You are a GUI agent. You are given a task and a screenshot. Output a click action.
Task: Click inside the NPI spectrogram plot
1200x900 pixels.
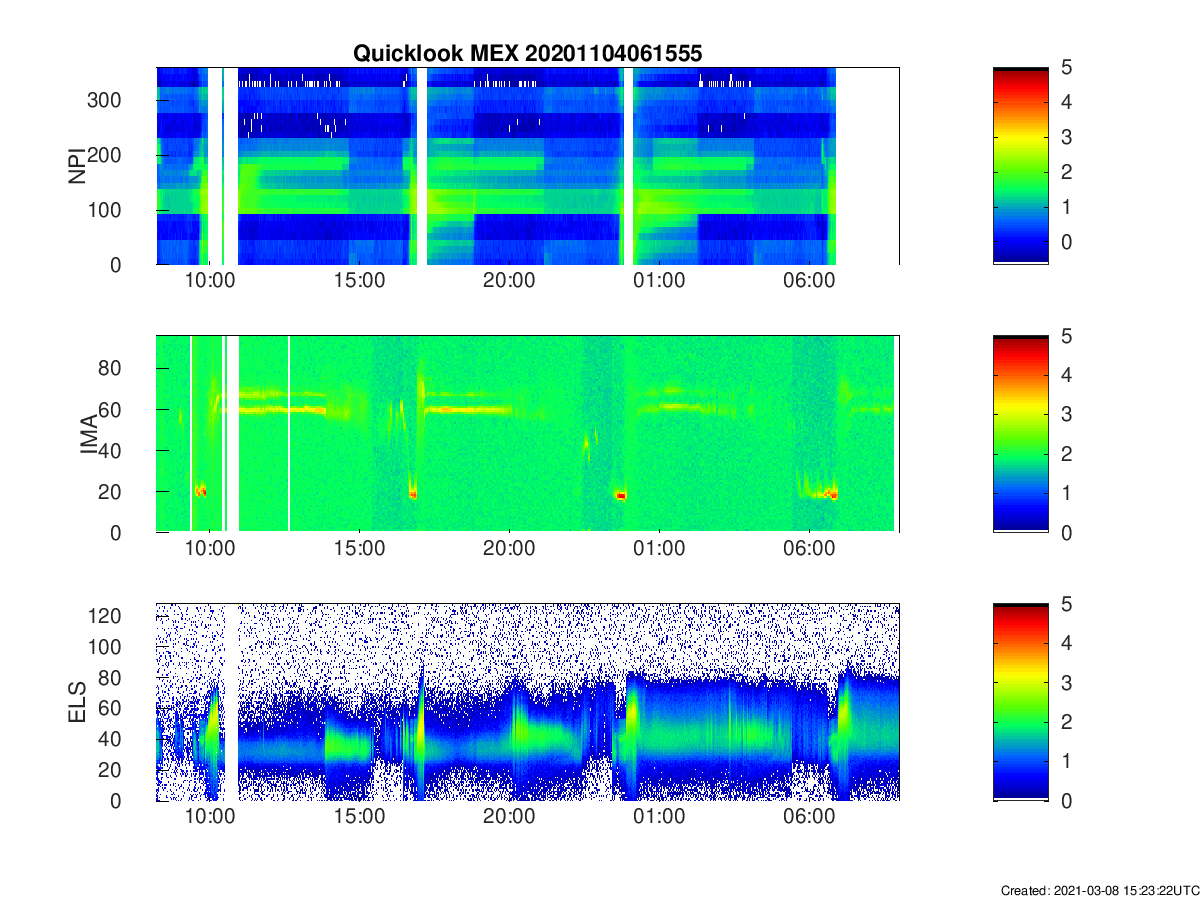click(x=527, y=166)
